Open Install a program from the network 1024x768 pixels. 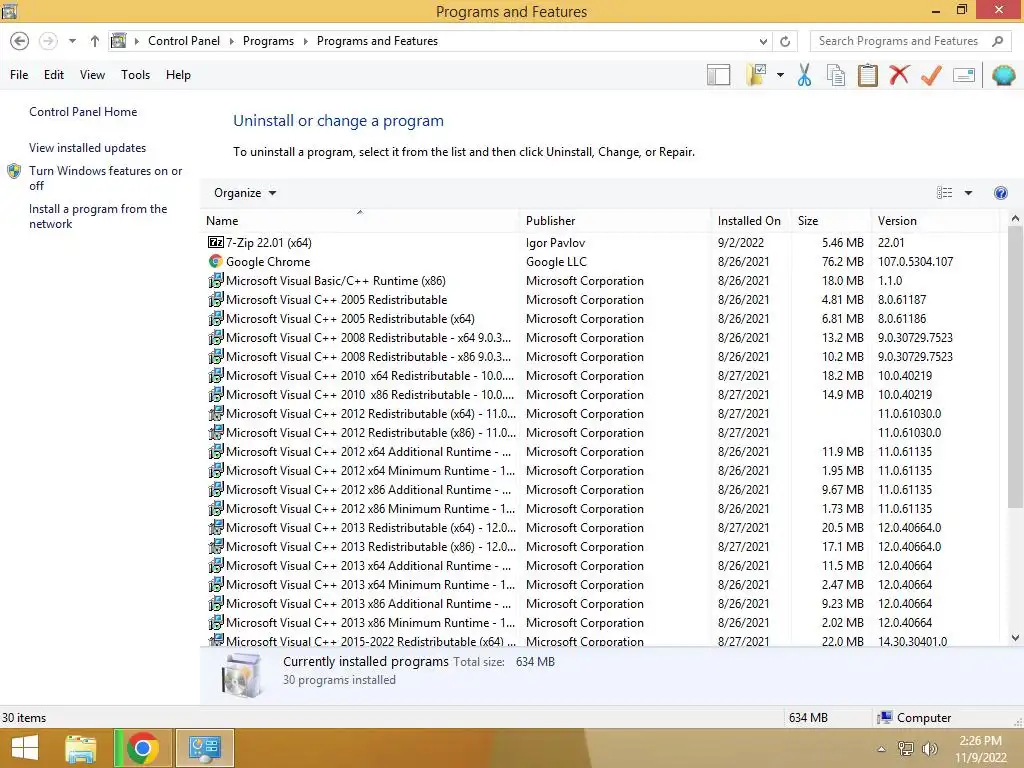(98, 216)
